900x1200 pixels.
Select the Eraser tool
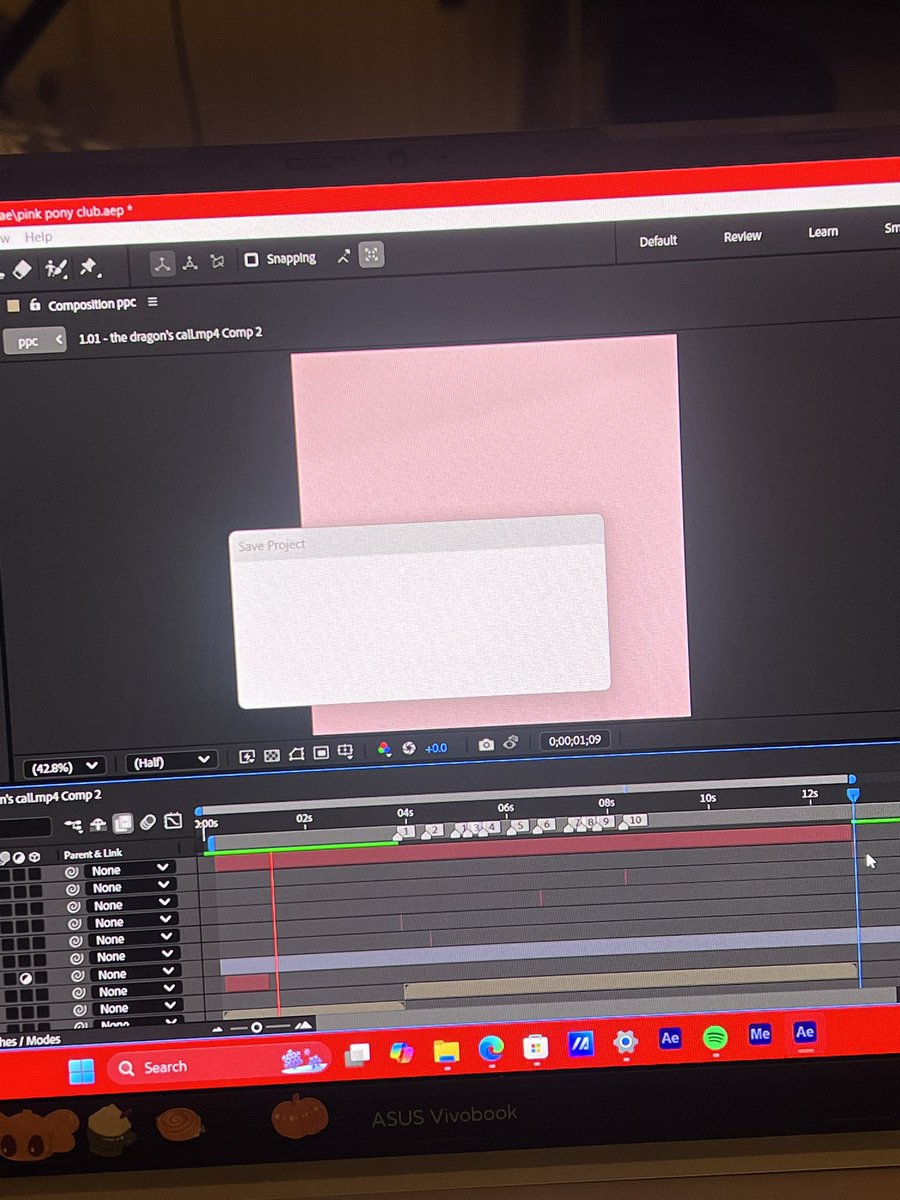(x=23, y=270)
